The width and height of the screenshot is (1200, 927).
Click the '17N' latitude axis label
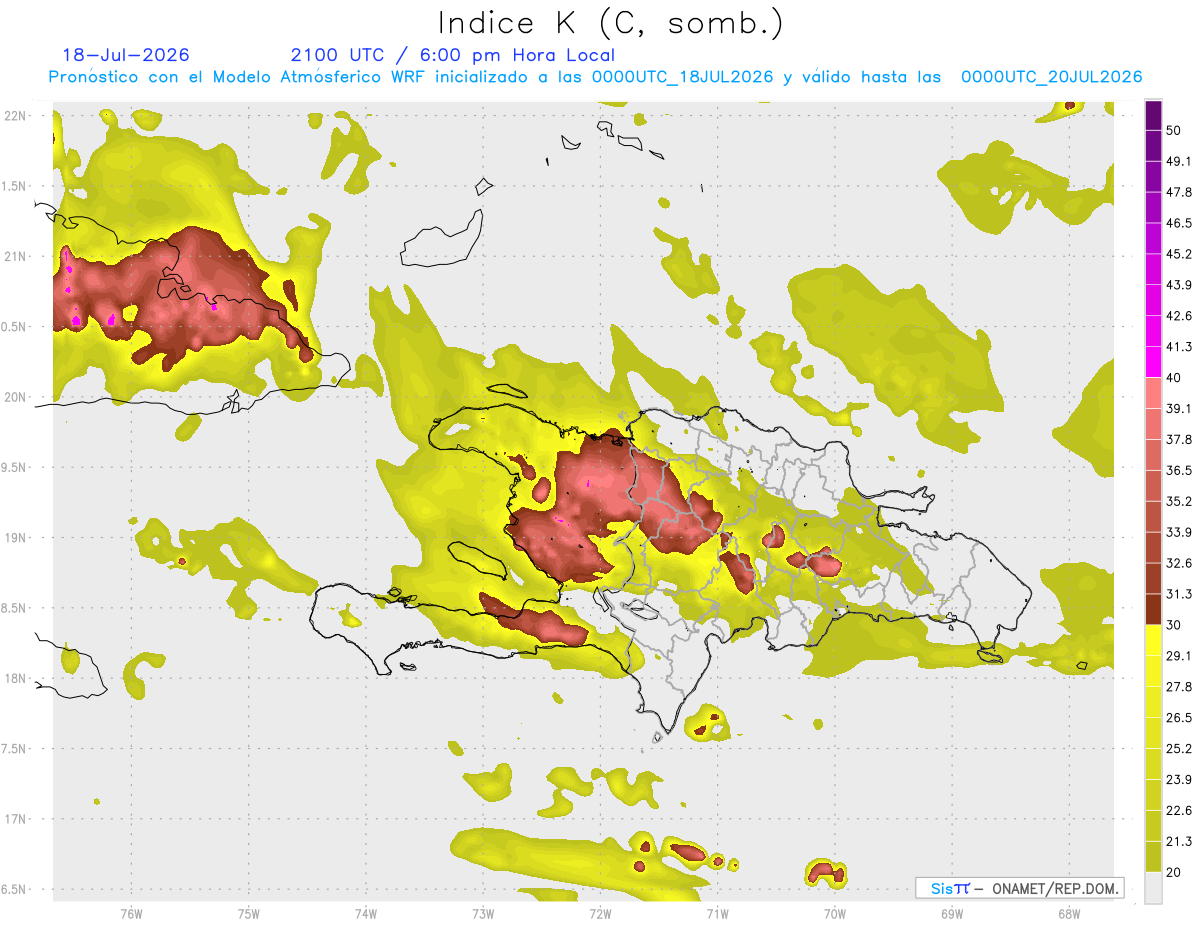[x=15, y=819]
